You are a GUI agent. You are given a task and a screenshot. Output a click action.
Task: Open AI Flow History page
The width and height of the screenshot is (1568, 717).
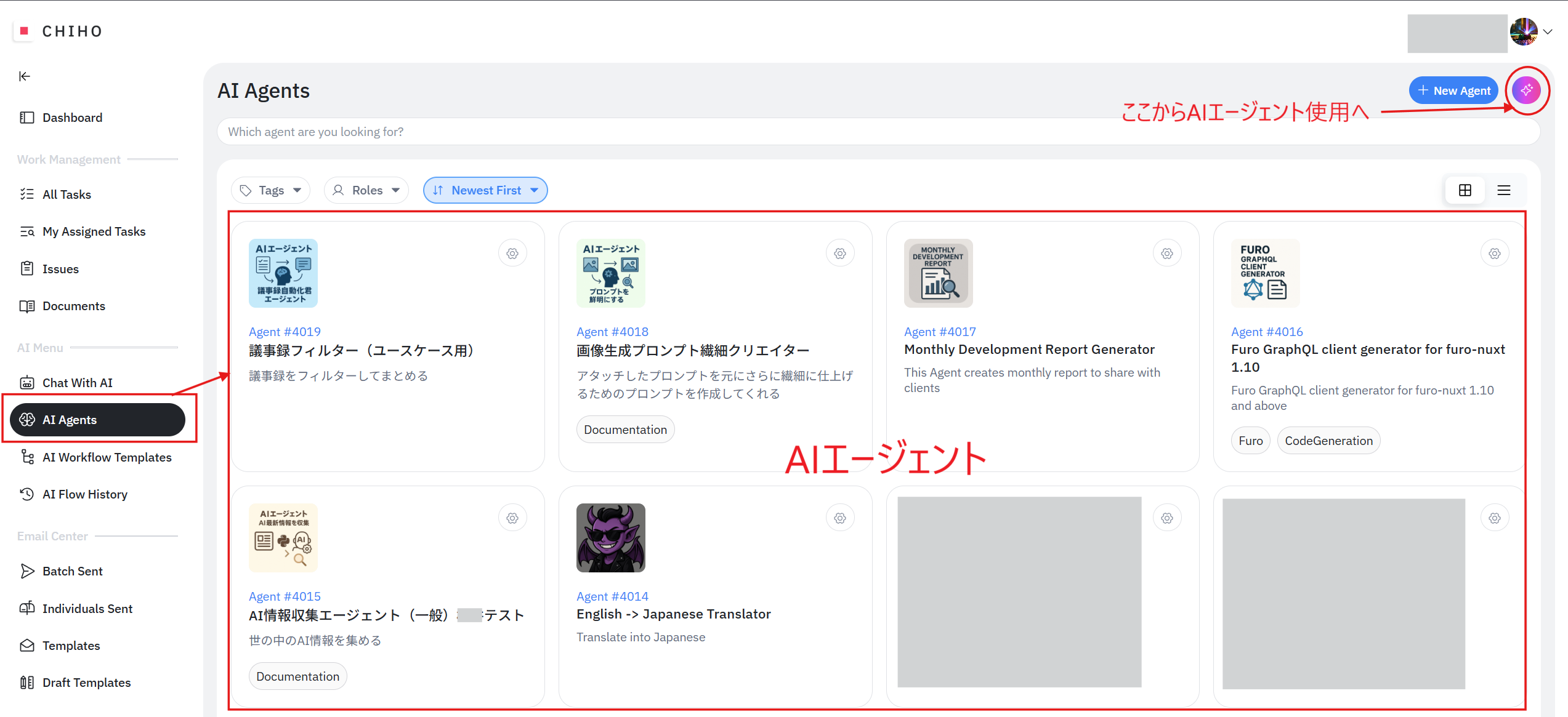[x=84, y=494]
